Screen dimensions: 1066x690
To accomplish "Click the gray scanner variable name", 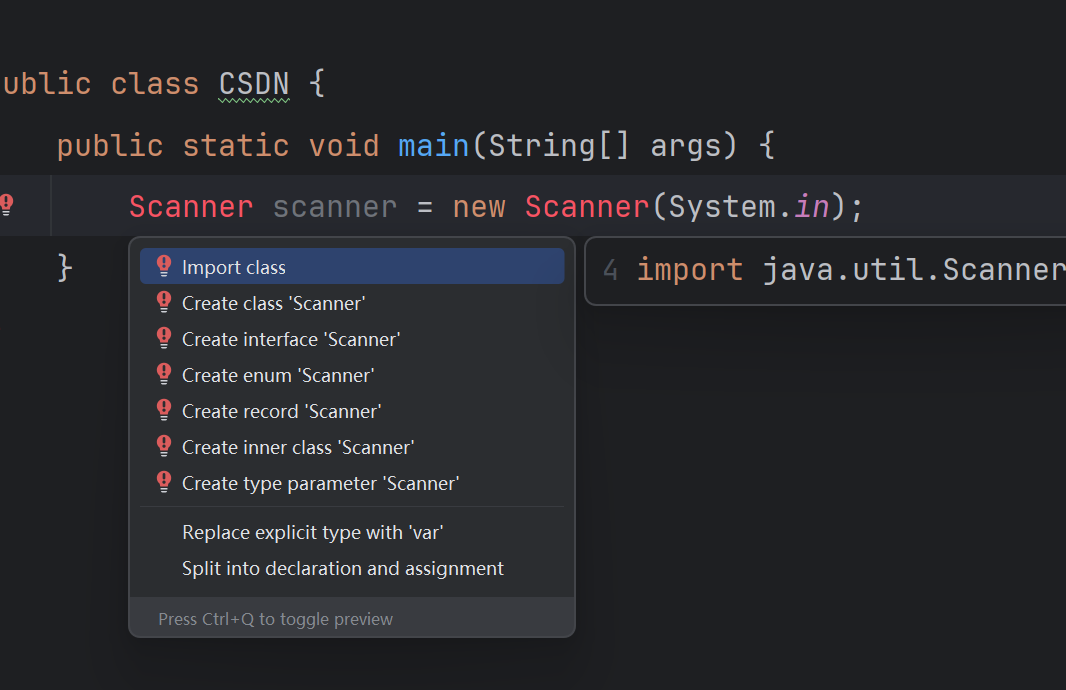I will (334, 207).
